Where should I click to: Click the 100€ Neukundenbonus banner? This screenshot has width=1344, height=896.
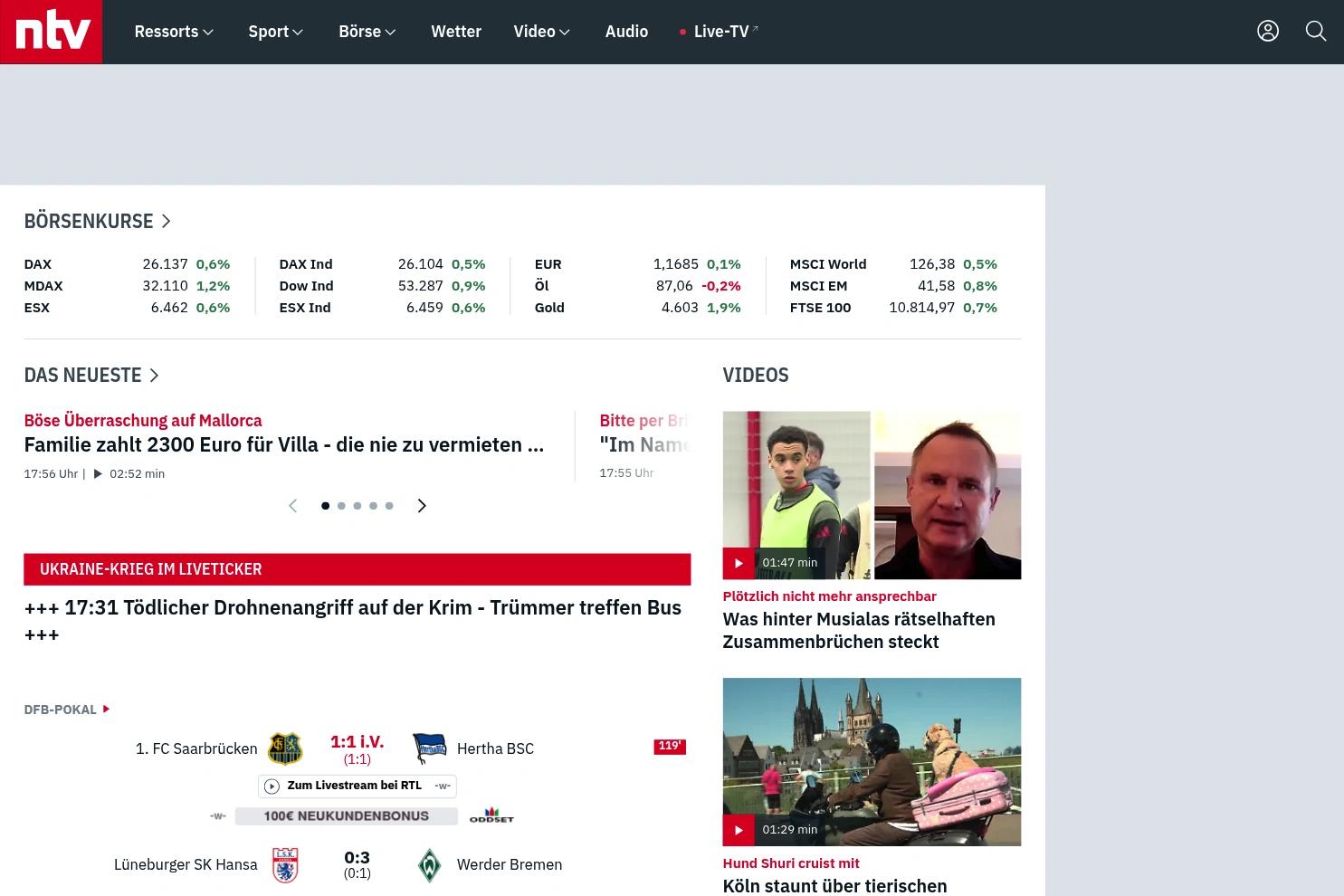[x=346, y=815]
